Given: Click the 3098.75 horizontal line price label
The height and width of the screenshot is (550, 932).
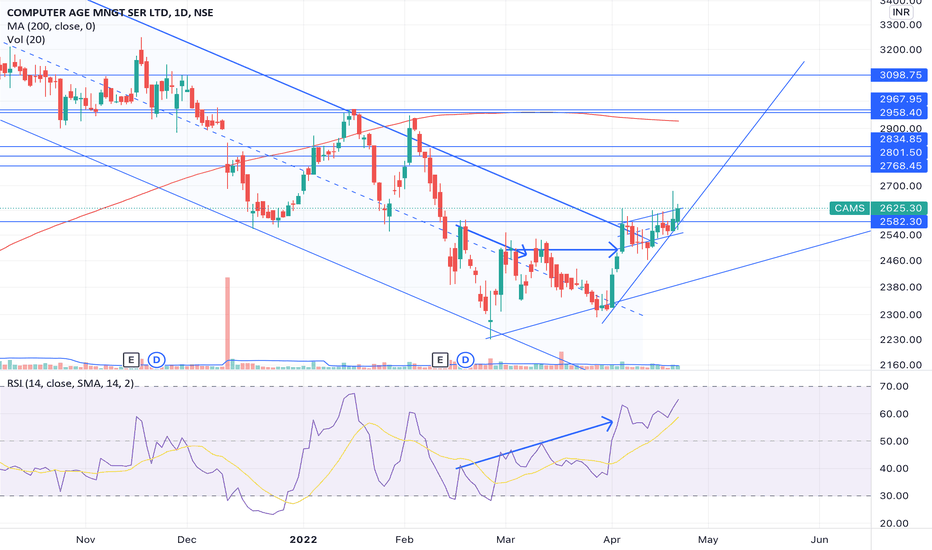Looking at the screenshot, I should (900, 75).
